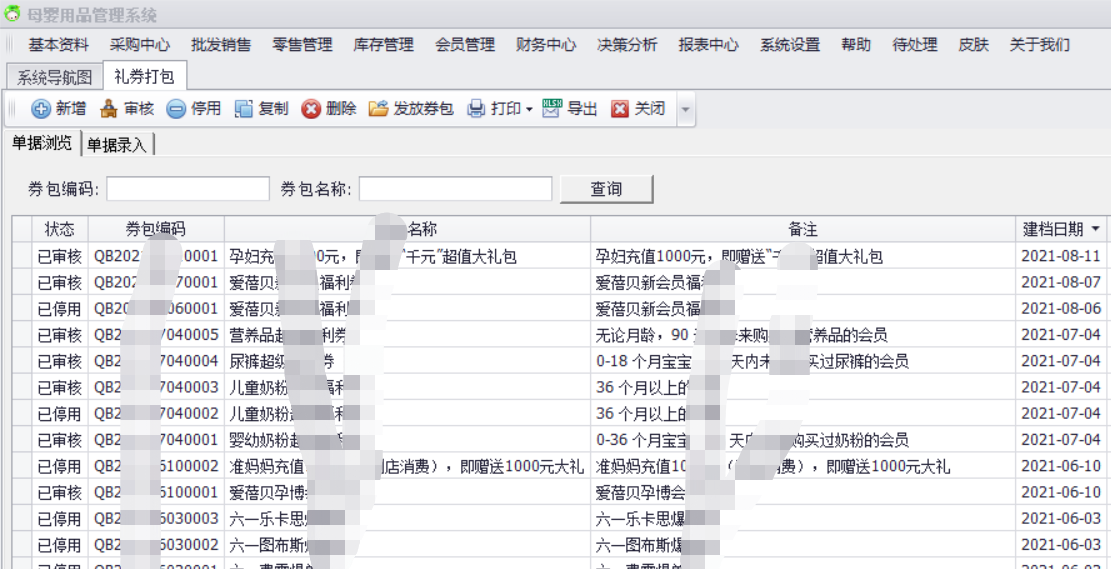Open the 皮肤 menu

[974, 45]
